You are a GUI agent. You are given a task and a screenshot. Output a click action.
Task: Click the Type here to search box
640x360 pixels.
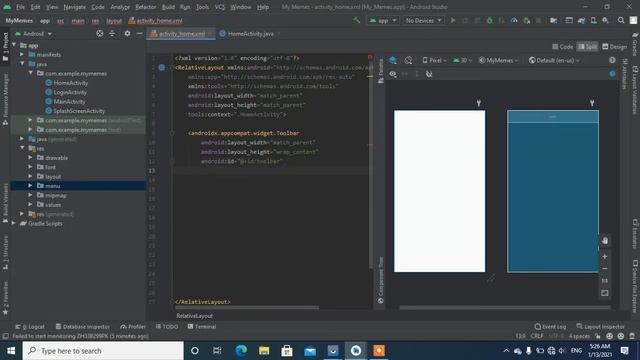tap(103, 351)
